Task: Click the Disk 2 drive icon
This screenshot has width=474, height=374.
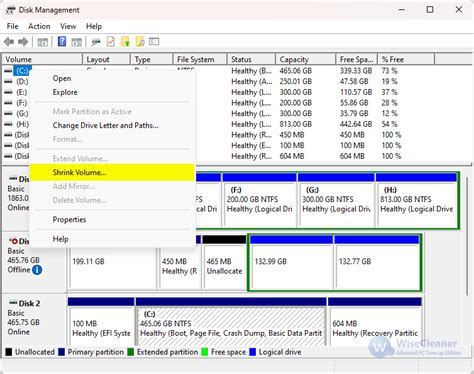Action: (x=13, y=303)
